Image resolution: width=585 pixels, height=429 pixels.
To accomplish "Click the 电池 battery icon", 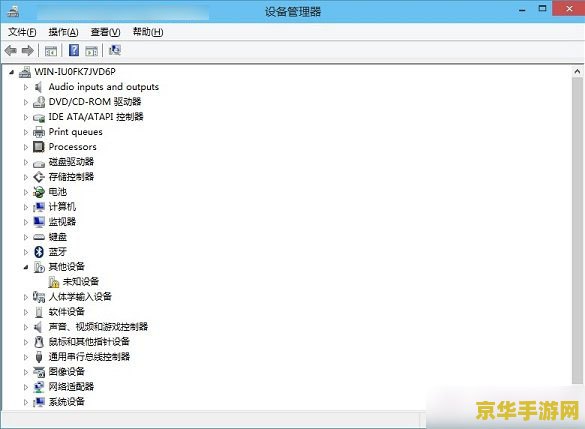I will pos(39,192).
